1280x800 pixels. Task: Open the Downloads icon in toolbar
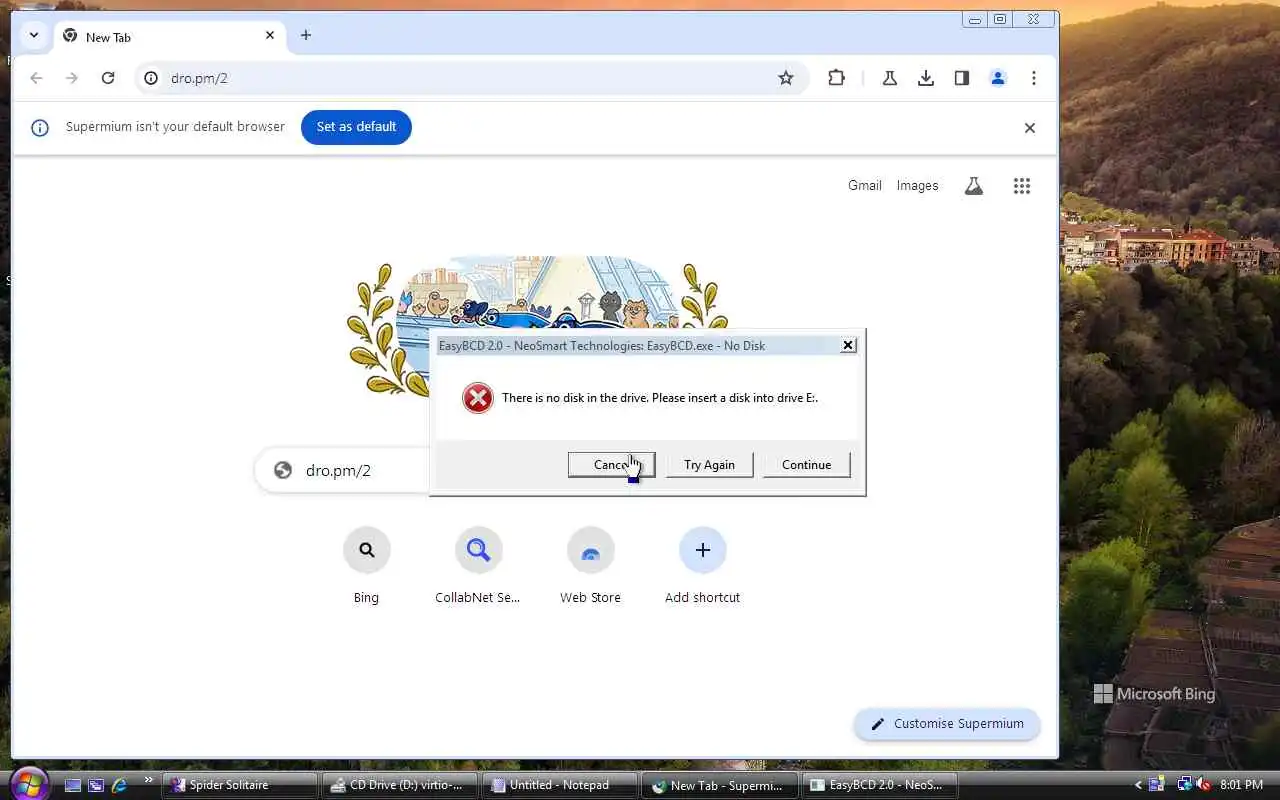click(x=926, y=78)
